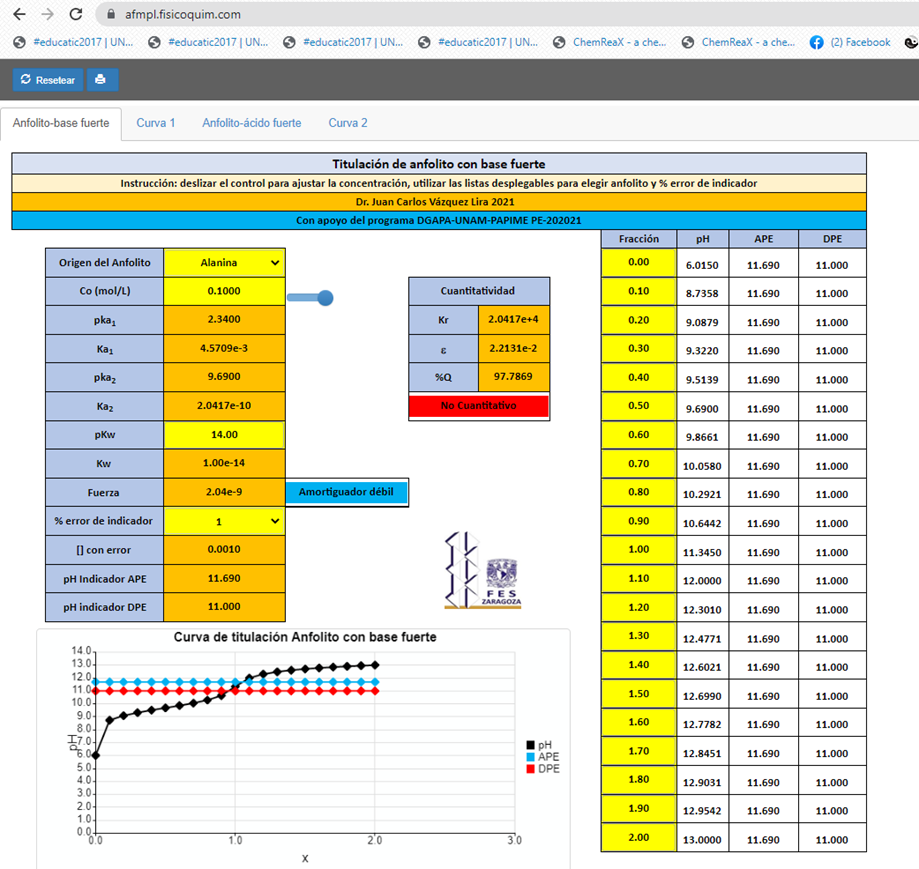Viewport: 919px width, 869px height.
Task: Switch to Anfolito-ácido fuerte tab
Action: coord(251,123)
